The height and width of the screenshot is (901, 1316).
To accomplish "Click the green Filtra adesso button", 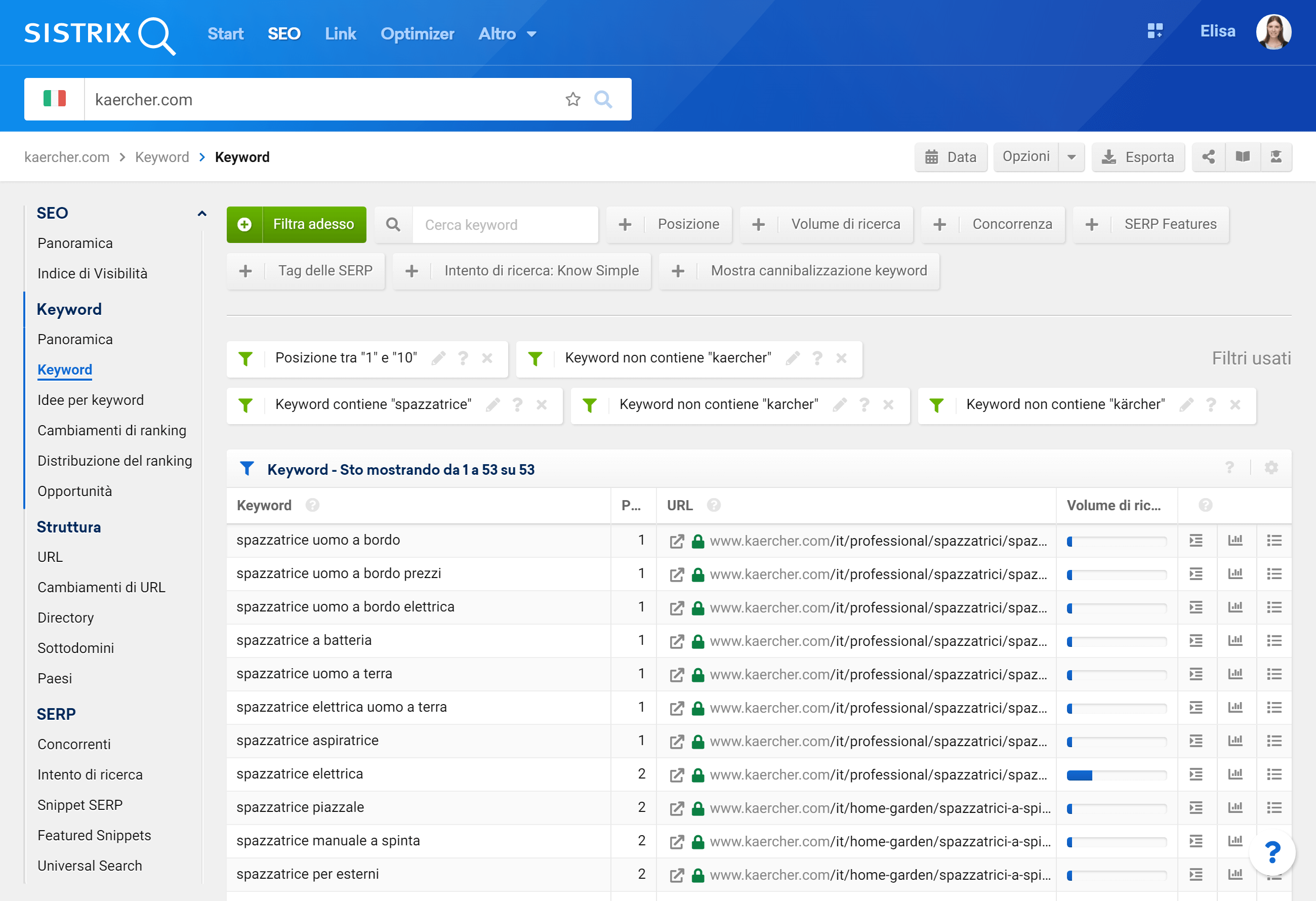I will click(296, 224).
